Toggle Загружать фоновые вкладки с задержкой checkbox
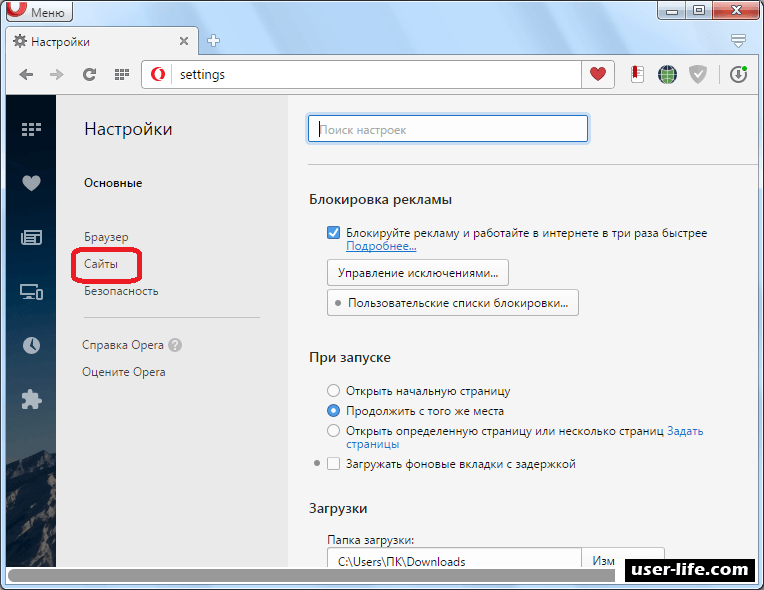Screen dimensions: 764x590 click(333, 464)
